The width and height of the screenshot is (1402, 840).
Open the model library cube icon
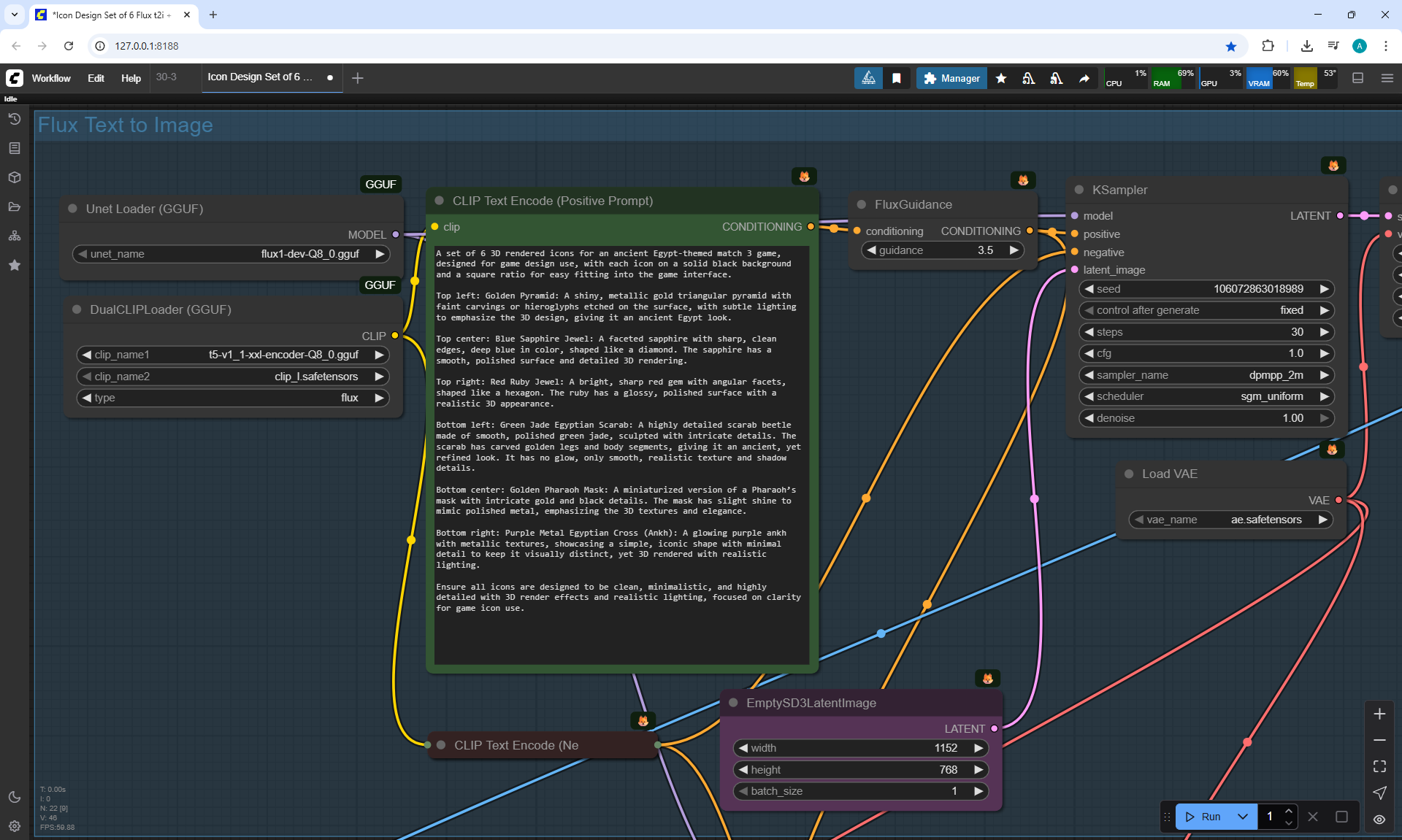(x=15, y=177)
